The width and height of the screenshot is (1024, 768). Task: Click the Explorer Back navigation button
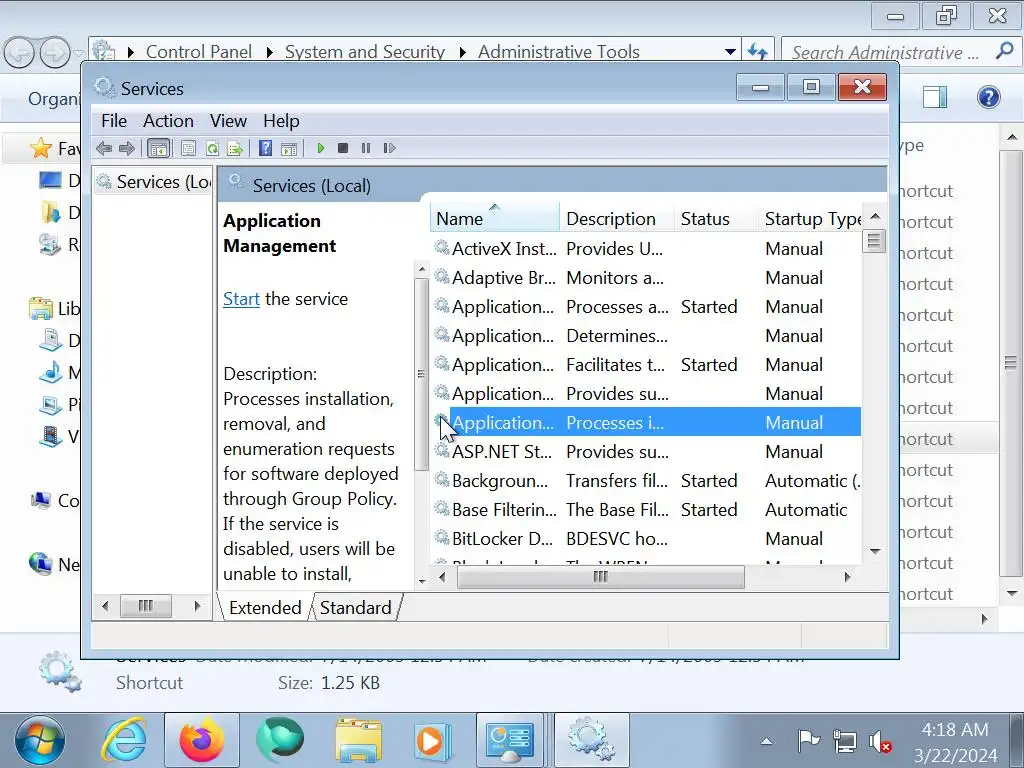[x=19, y=53]
